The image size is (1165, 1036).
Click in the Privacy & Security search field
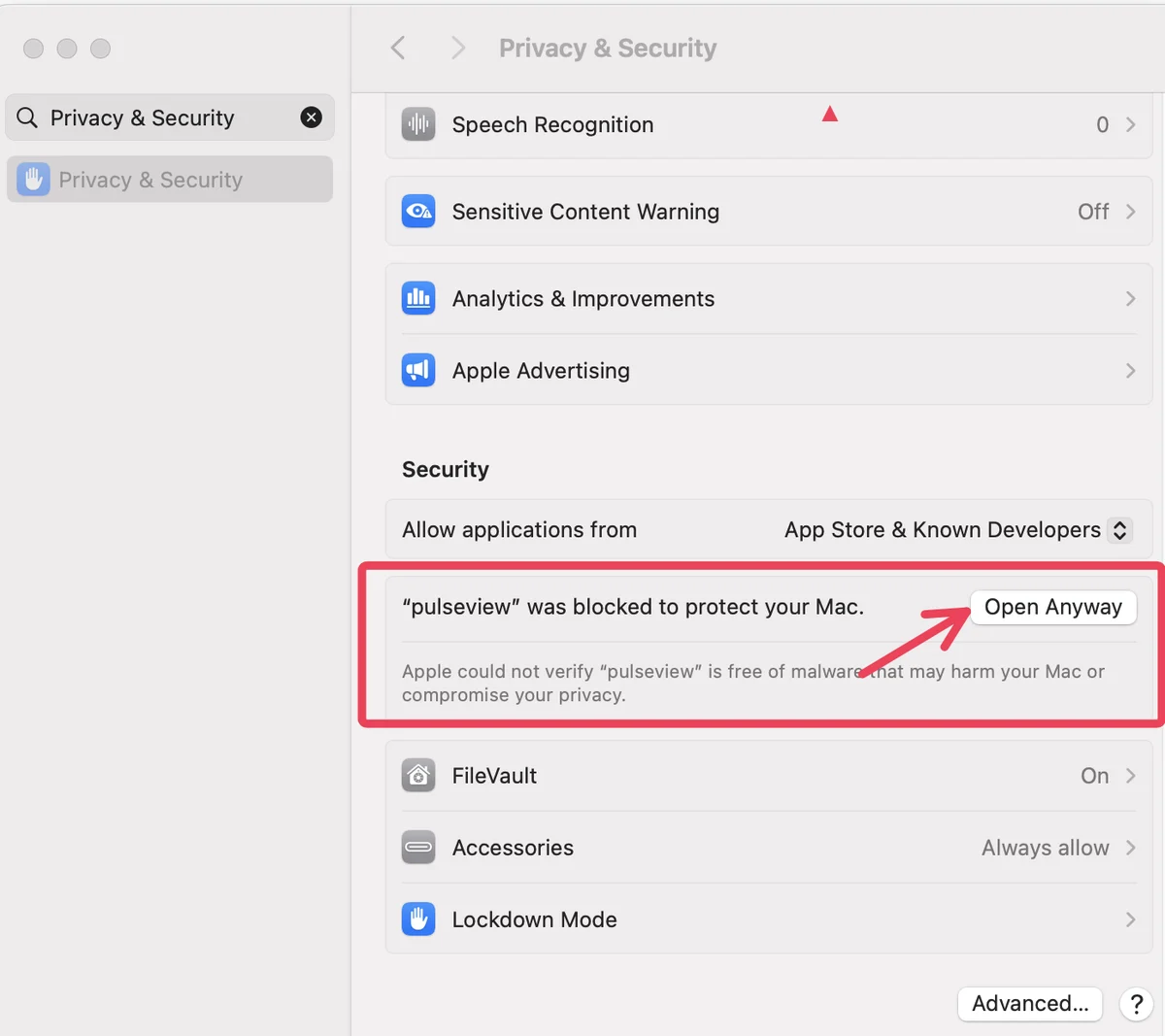pyautogui.click(x=170, y=117)
